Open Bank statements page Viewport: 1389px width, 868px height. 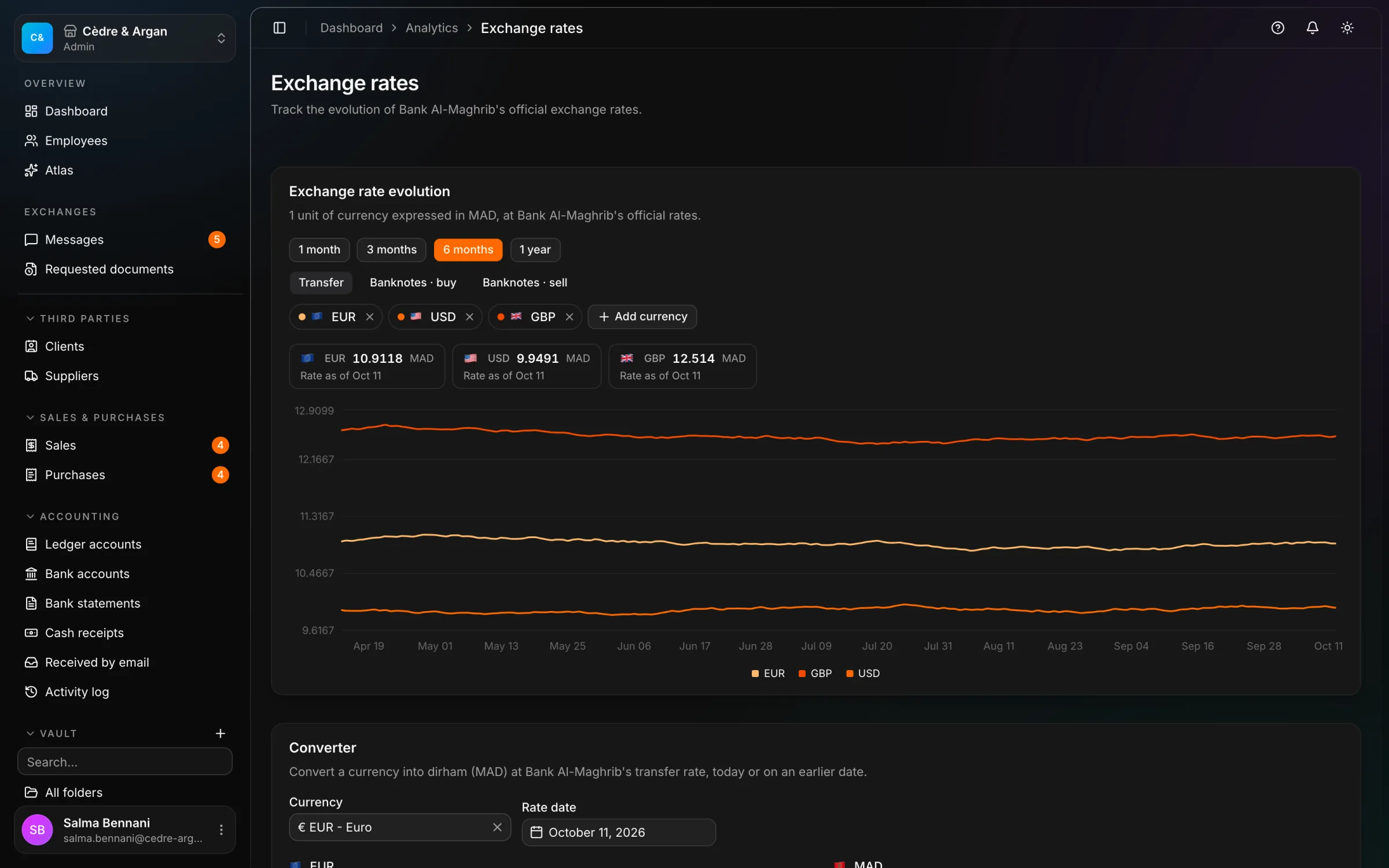[124, 603]
